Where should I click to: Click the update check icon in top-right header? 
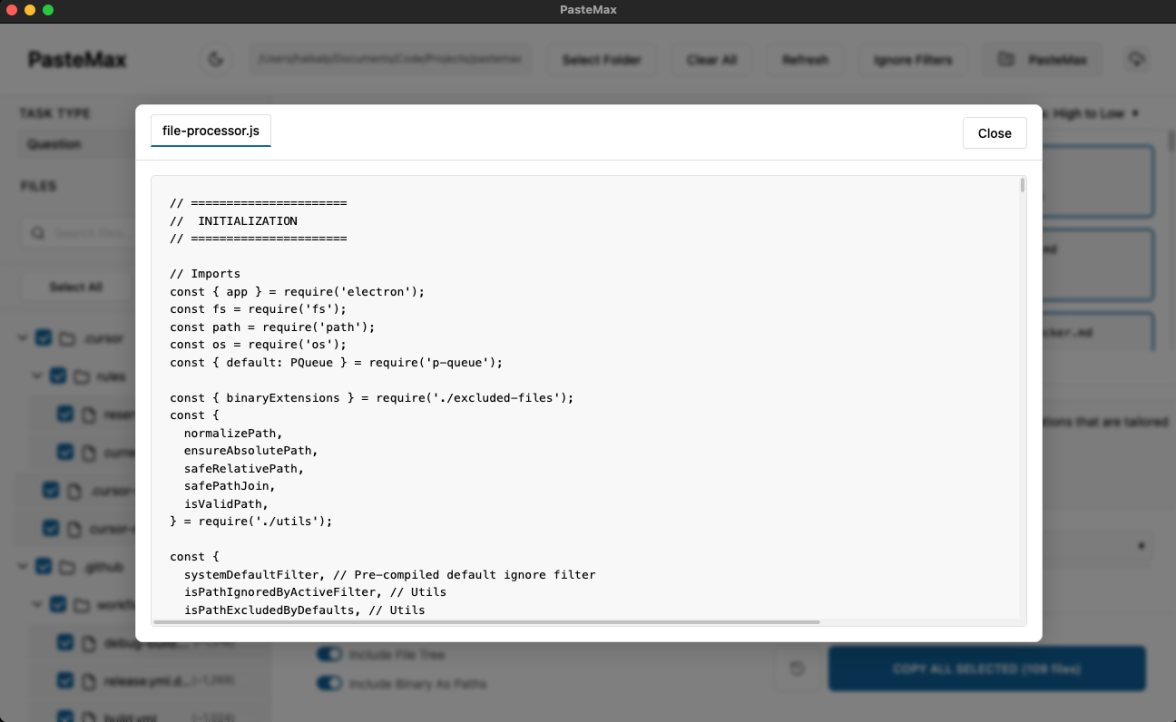(1136, 60)
